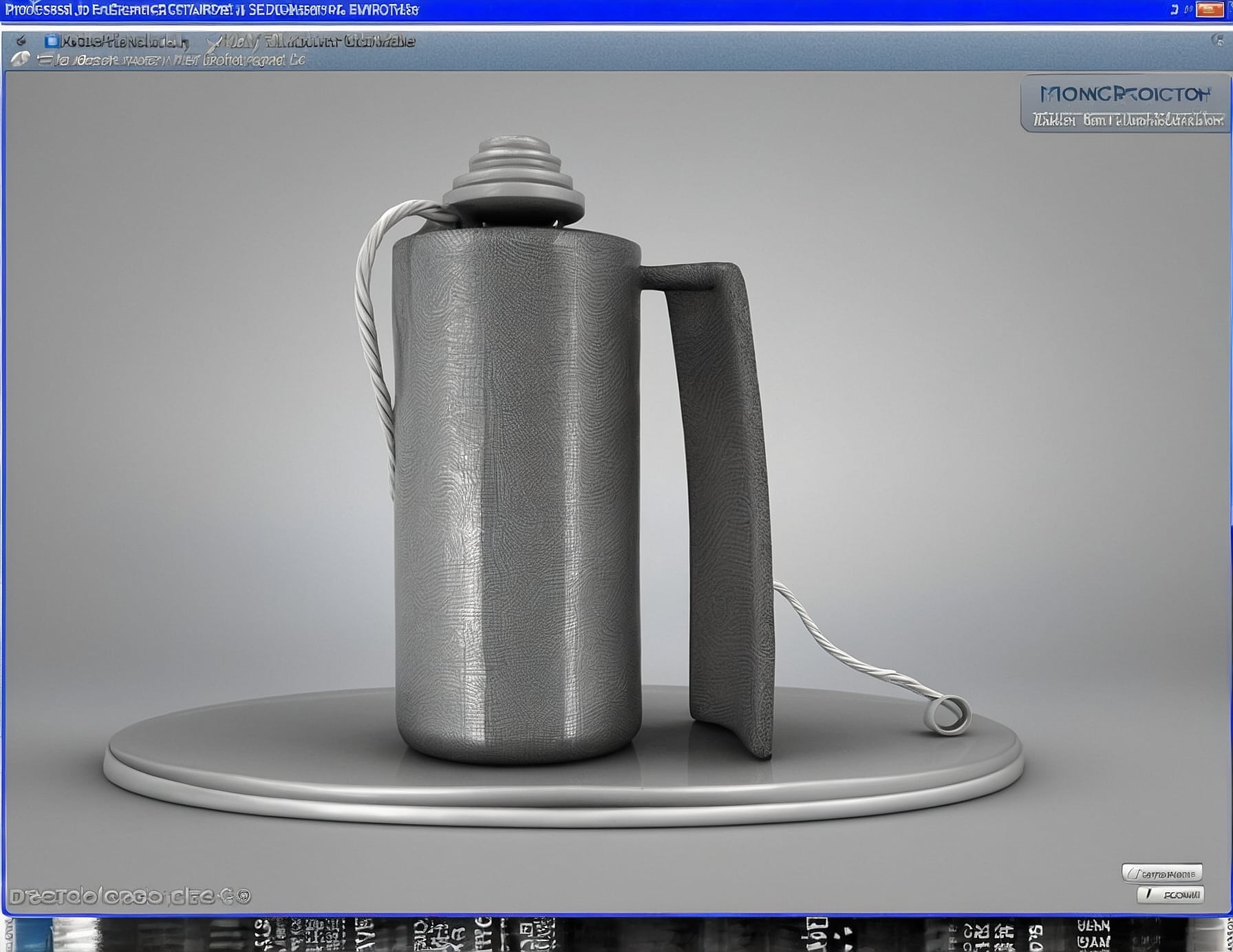
Task: Click the small icon right of the silver round icon
Action: [x=45, y=61]
